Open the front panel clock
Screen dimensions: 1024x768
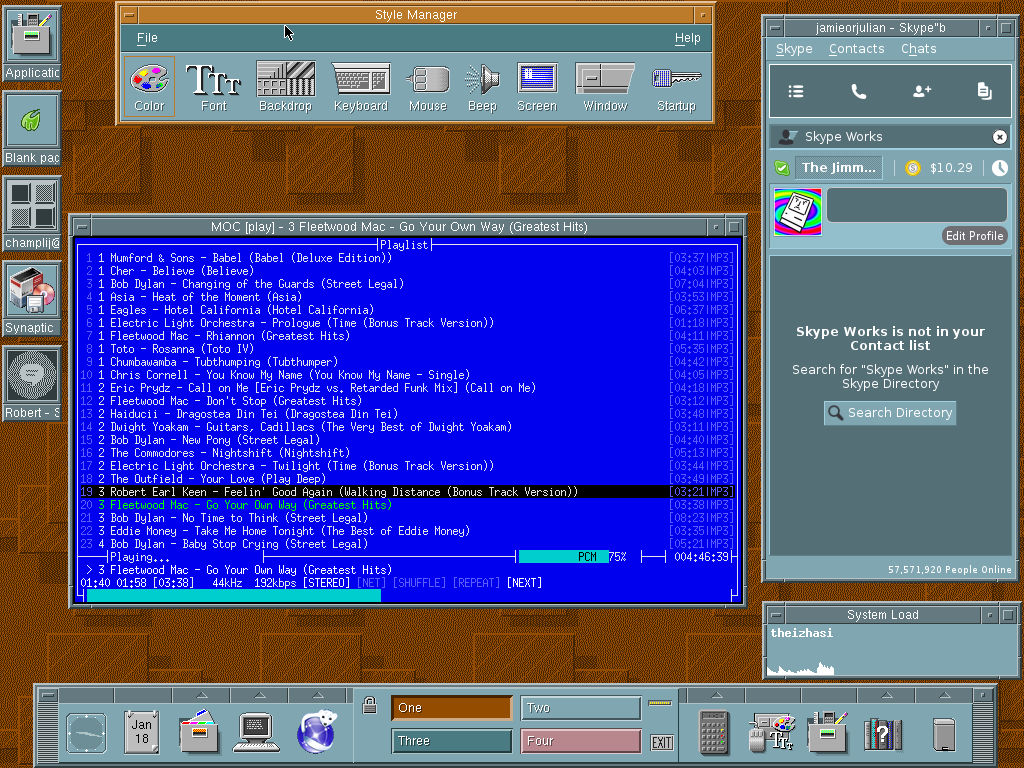(86, 733)
